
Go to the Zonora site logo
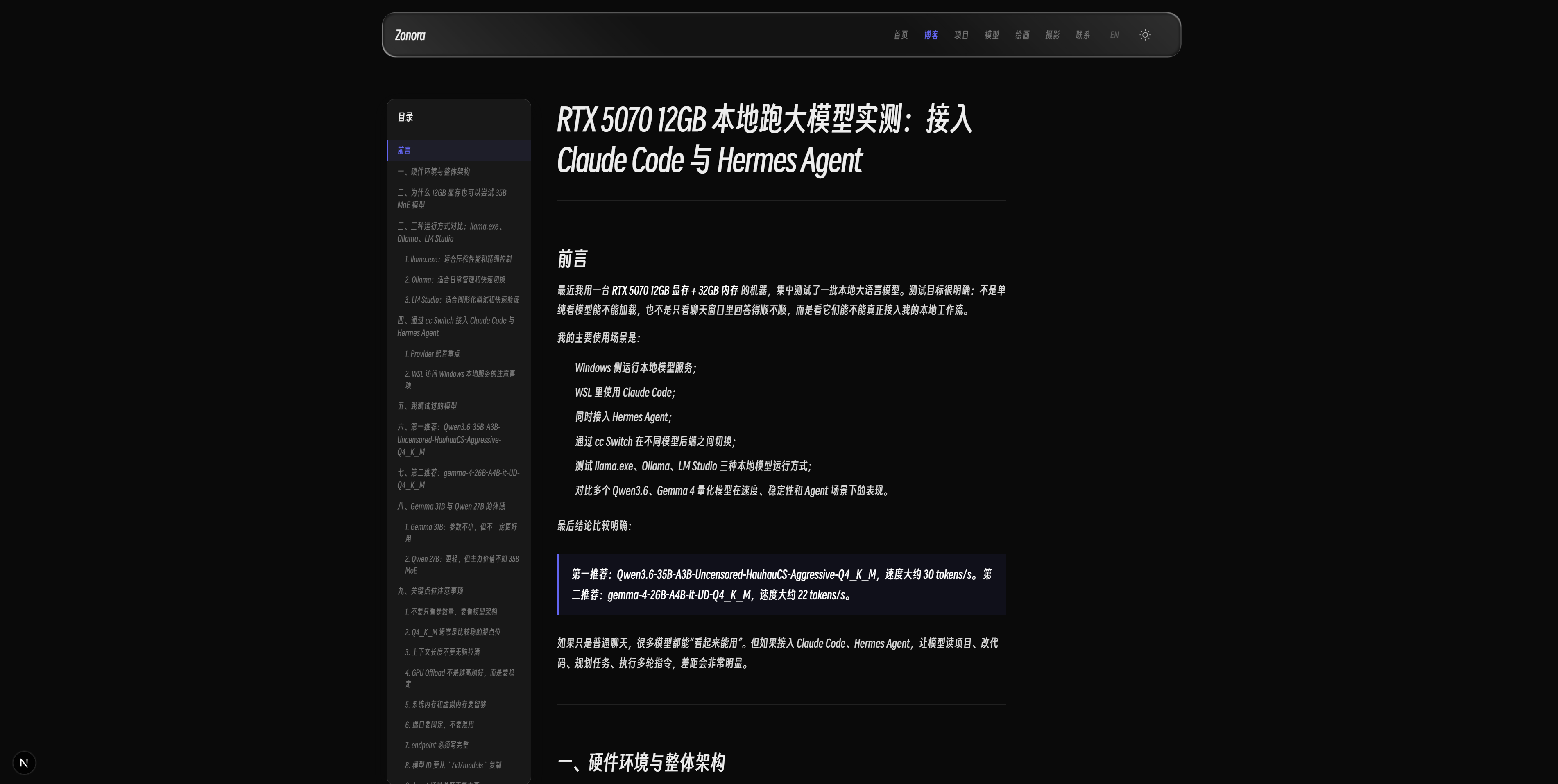410,35
